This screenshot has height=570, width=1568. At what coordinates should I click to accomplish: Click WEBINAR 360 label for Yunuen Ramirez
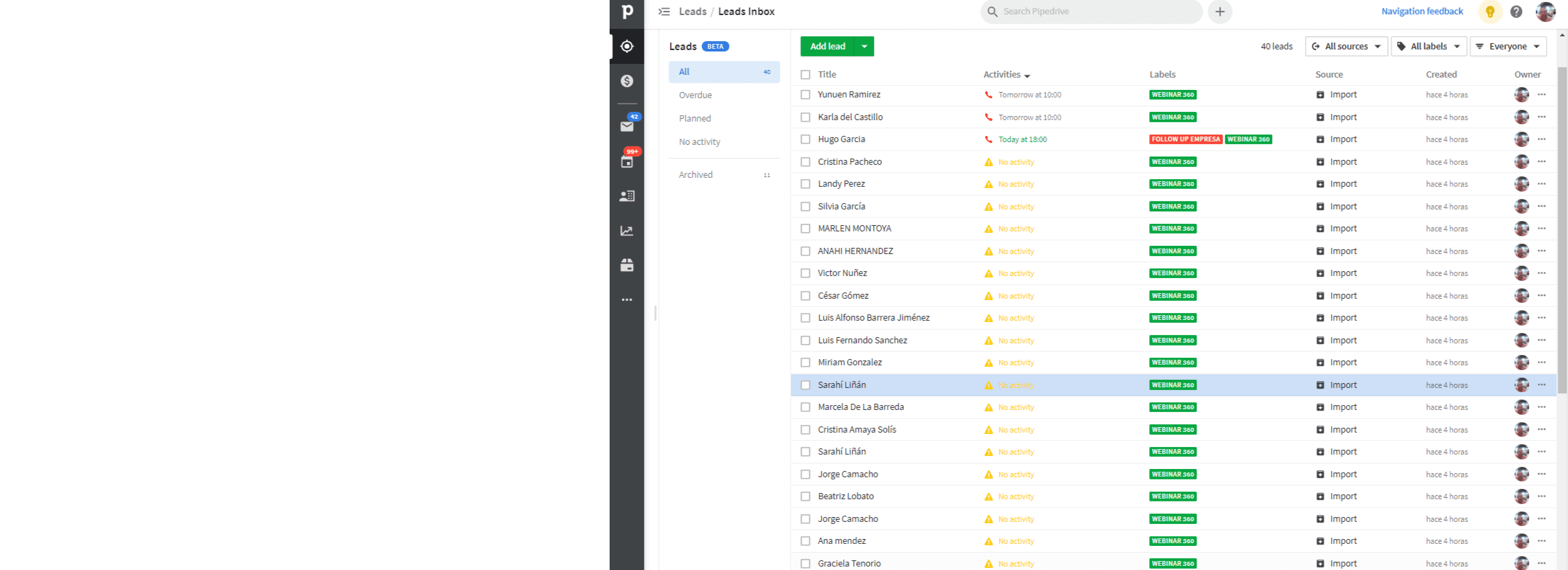[1173, 95]
